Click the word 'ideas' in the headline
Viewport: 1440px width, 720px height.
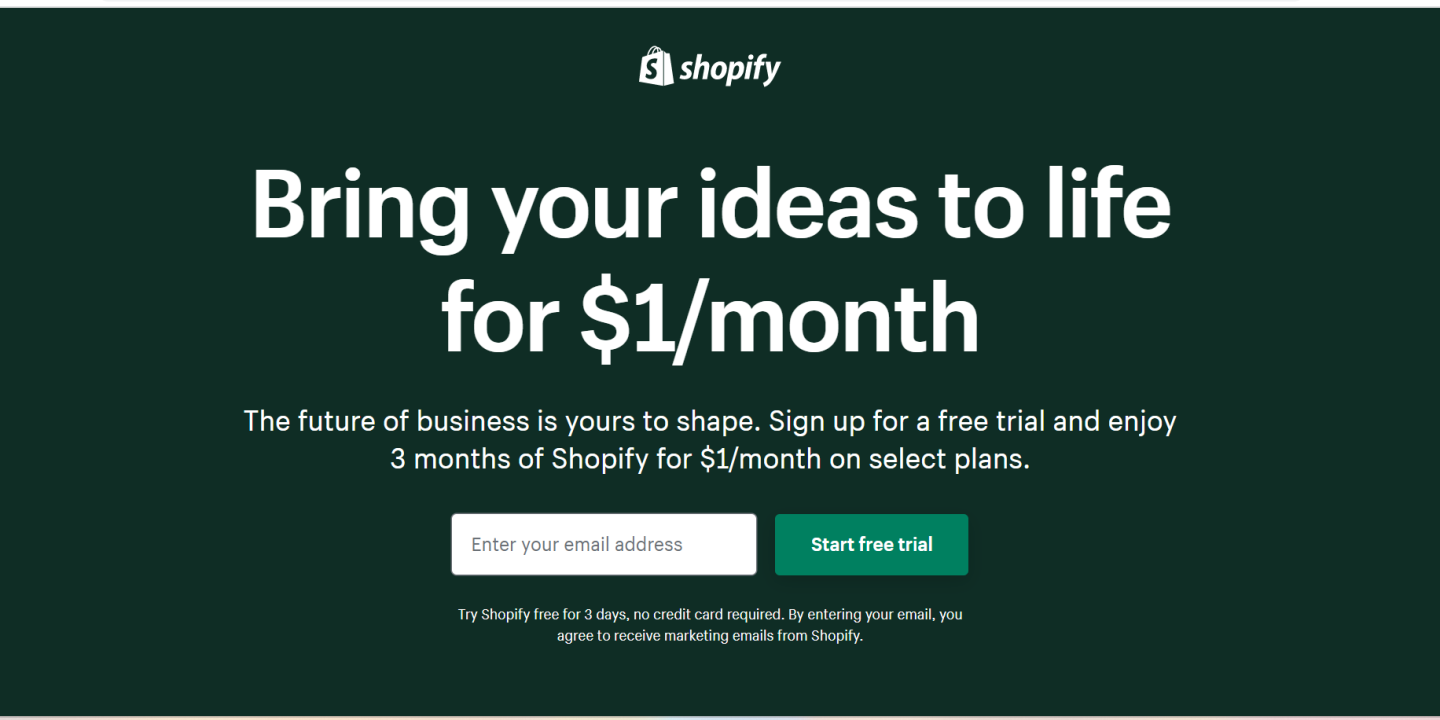coord(807,204)
